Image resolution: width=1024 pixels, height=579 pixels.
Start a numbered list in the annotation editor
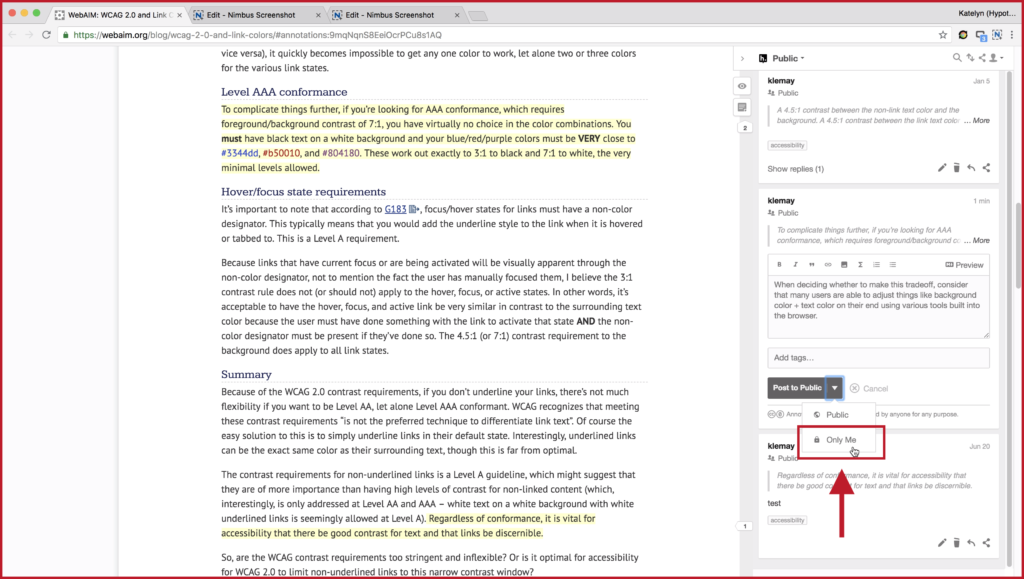876,265
